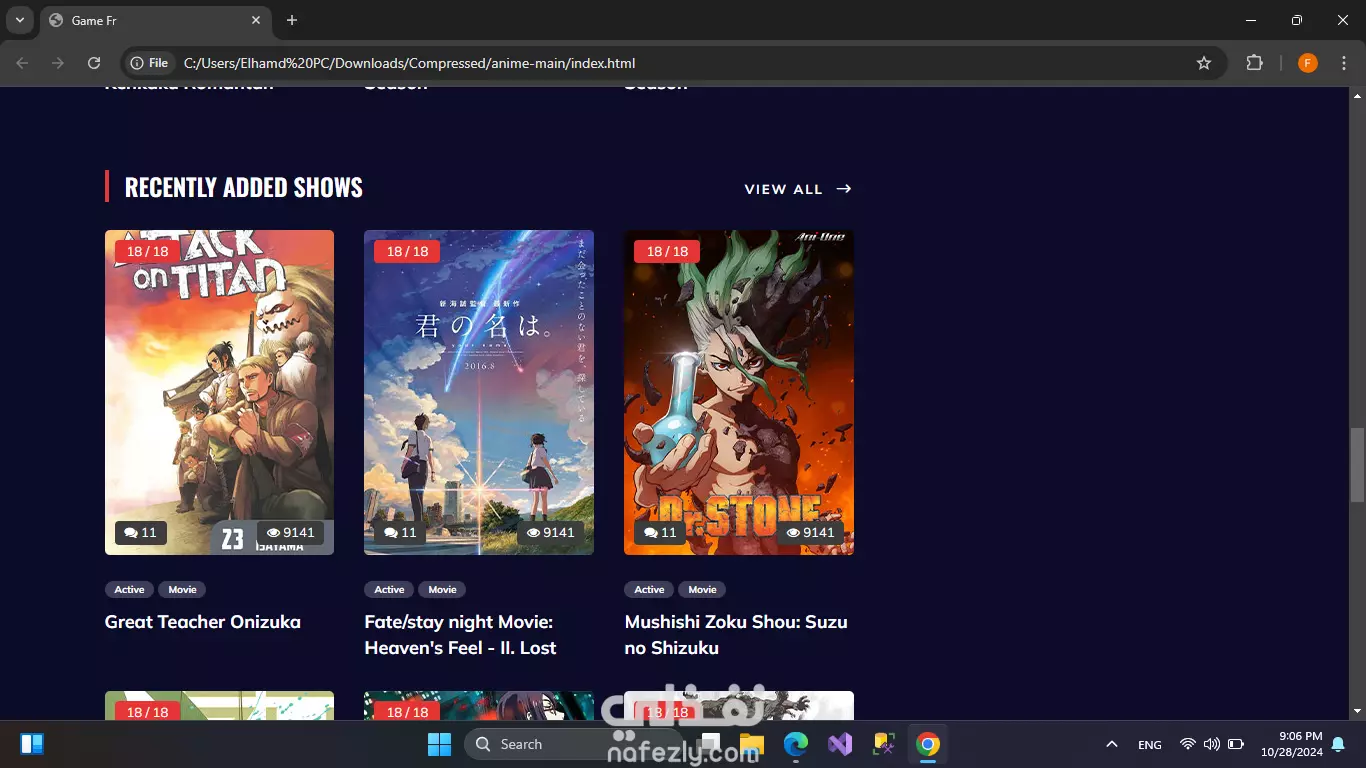Image resolution: width=1366 pixels, height=768 pixels.
Task: Click the Recently Added Shows heading
Action: tap(243, 187)
